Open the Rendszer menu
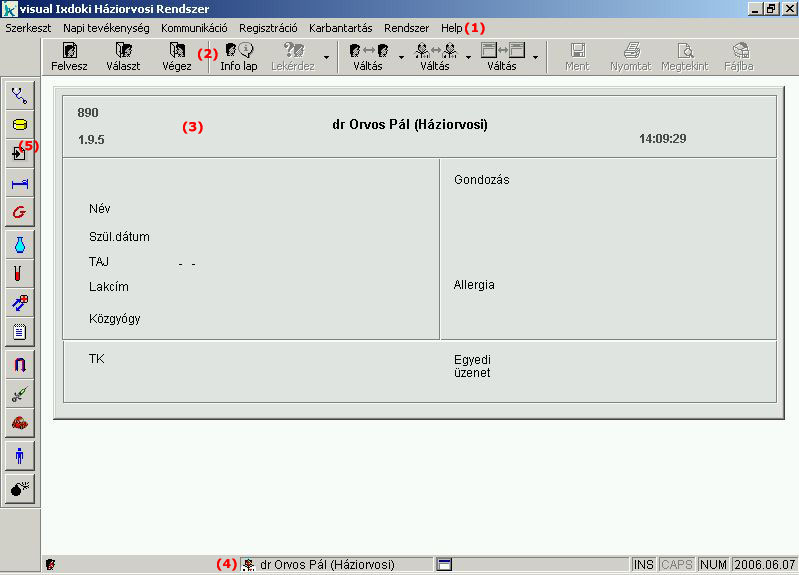 point(406,28)
